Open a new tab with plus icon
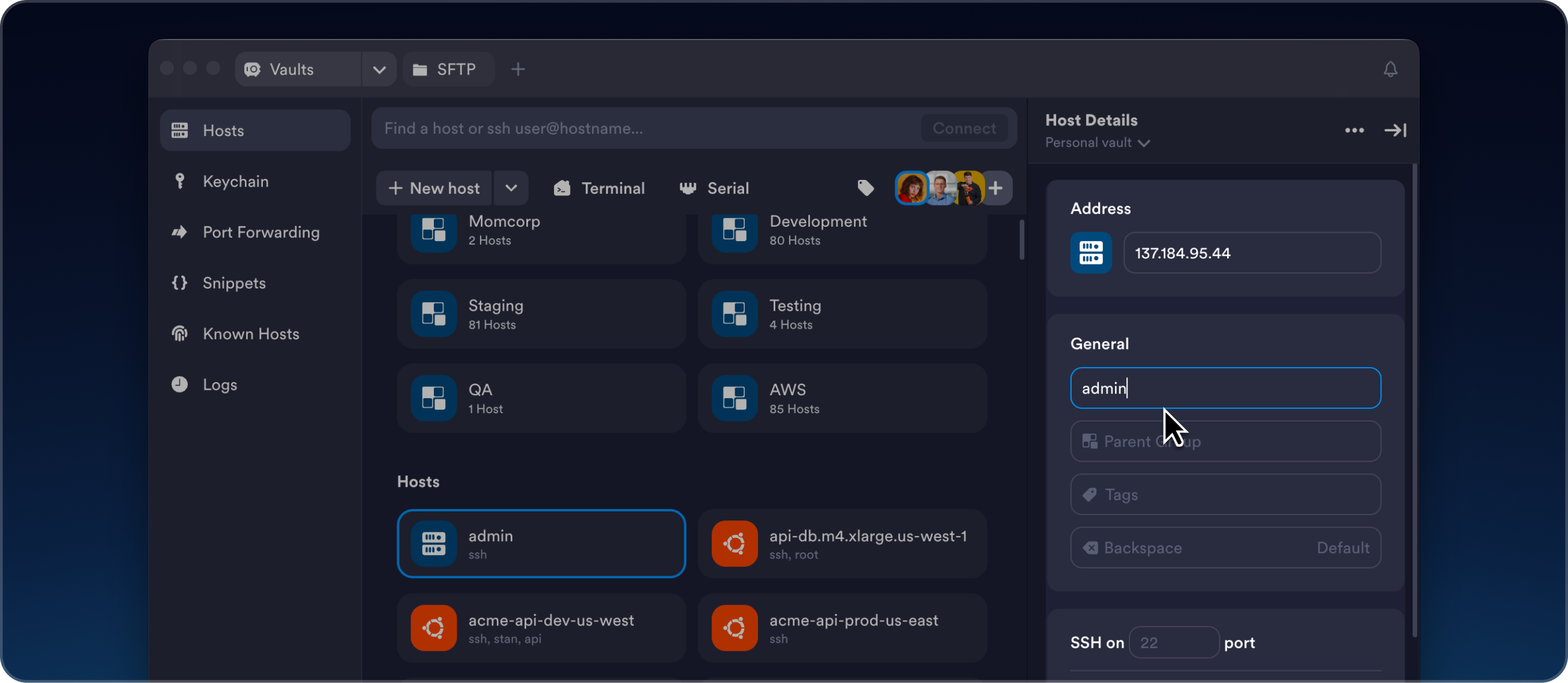This screenshot has height=683, width=1568. pos(518,70)
